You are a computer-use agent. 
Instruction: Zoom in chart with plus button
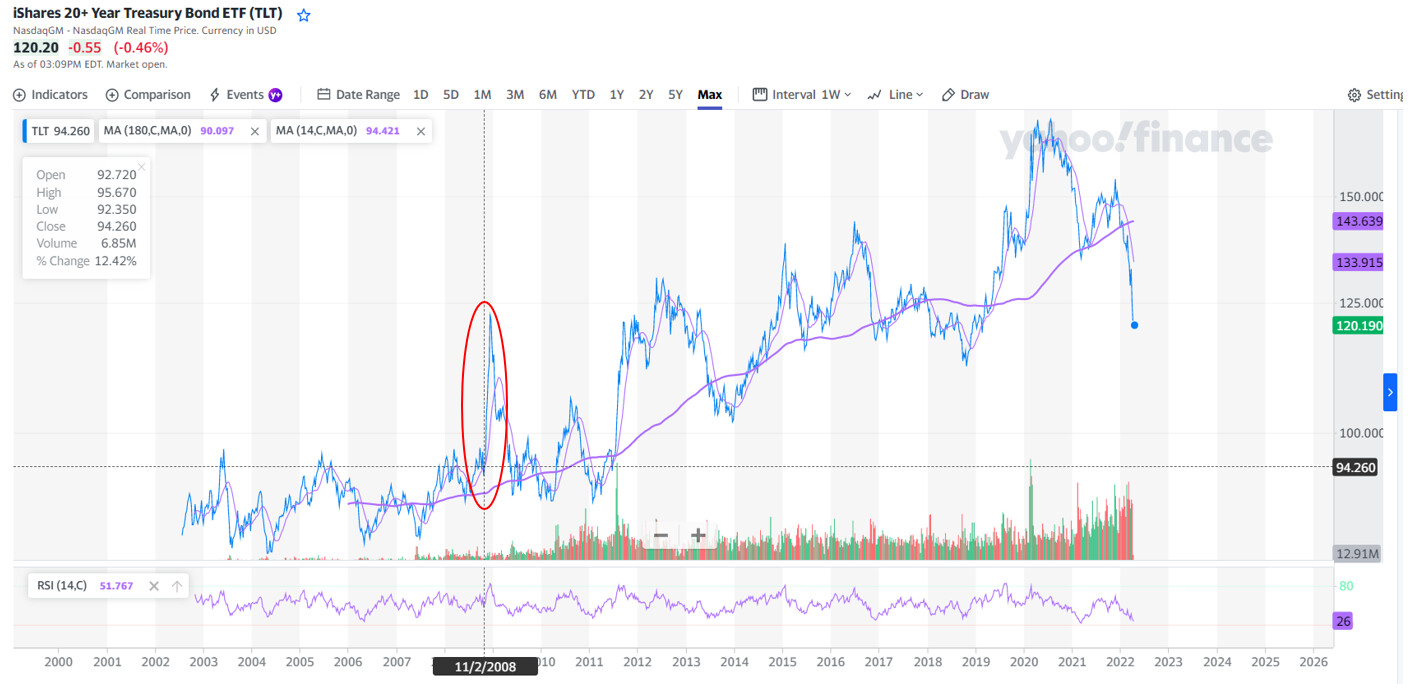698,536
